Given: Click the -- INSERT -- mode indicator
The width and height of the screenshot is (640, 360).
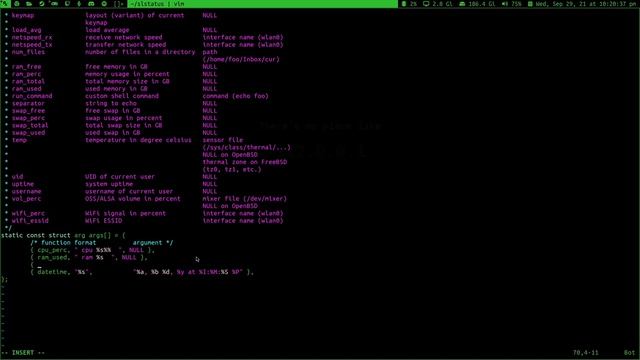Looking at the screenshot, I should (23, 353).
